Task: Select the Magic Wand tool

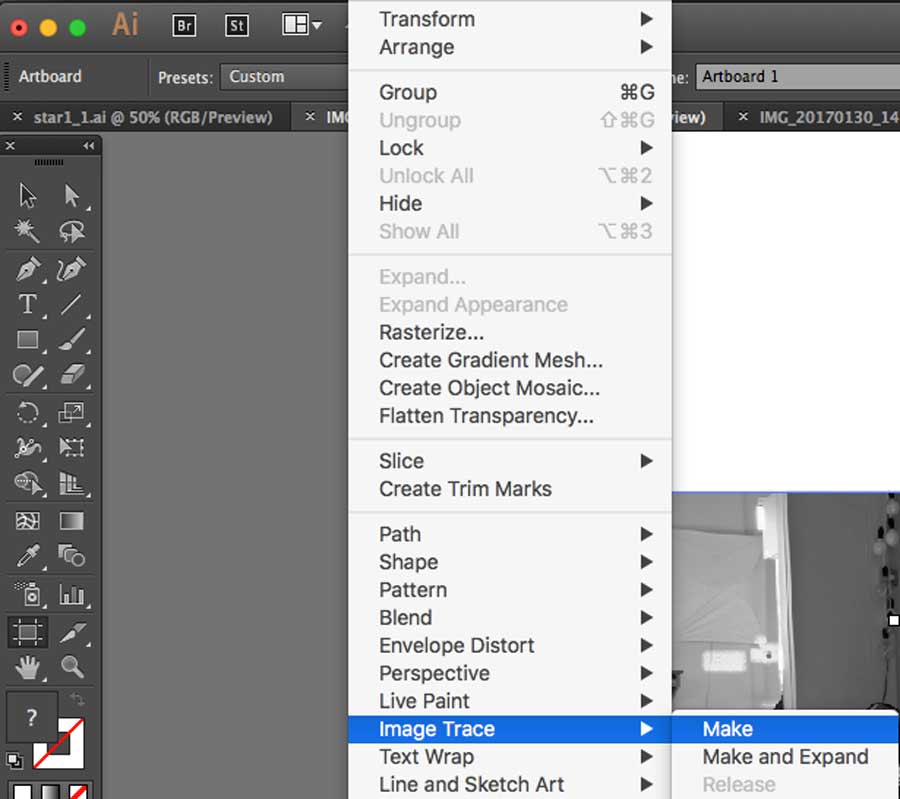Action: click(28, 232)
